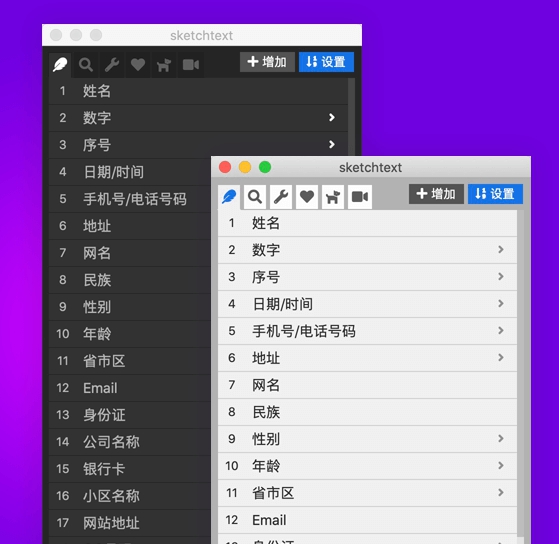This screenshot has height=544, width=559.
Task: Select 数字 row in dark window
Action: click(x=198, y=118)
